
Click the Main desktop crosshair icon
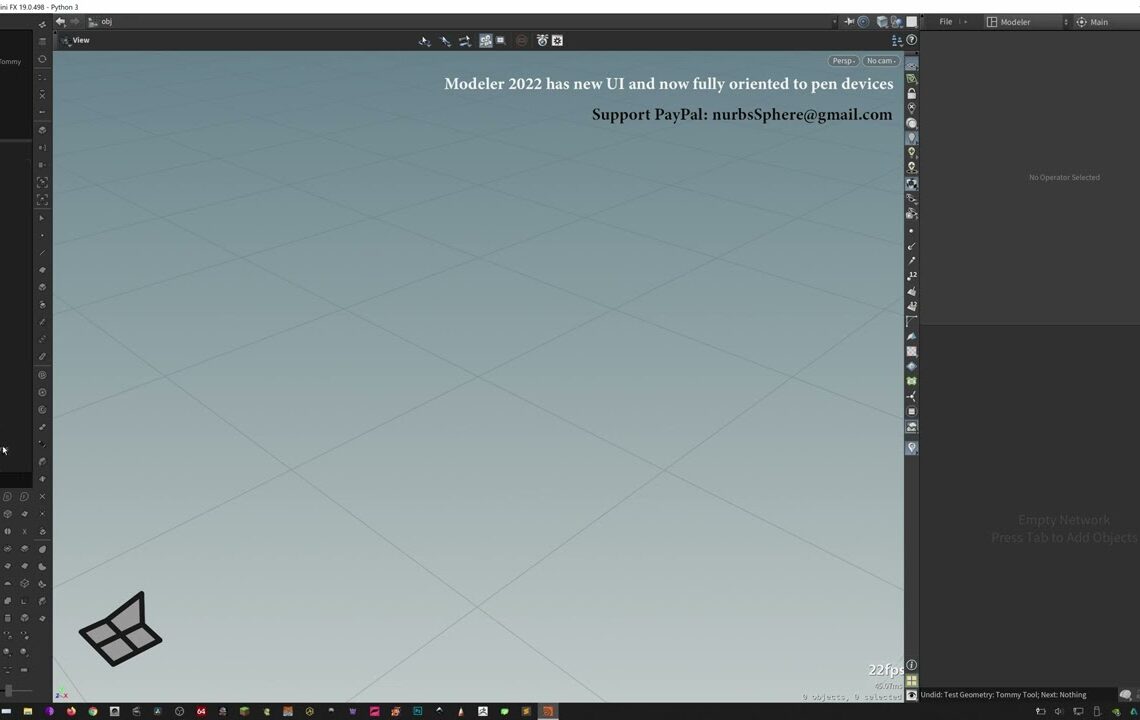click(x=1082, y=21)
